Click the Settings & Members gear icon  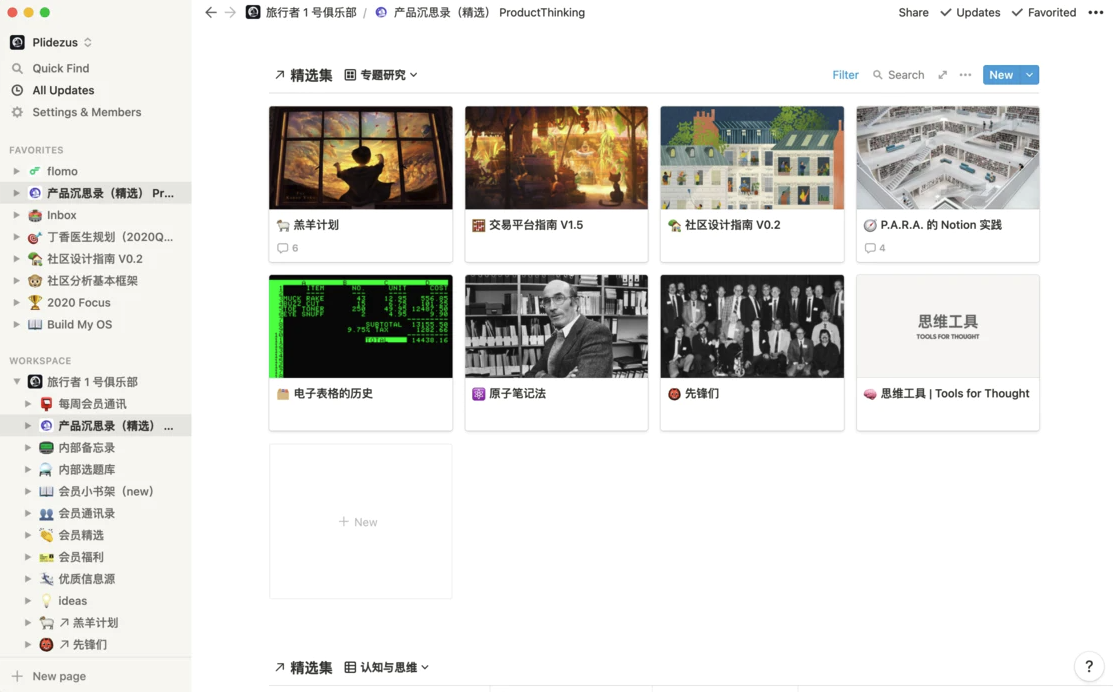pos(17,112)
